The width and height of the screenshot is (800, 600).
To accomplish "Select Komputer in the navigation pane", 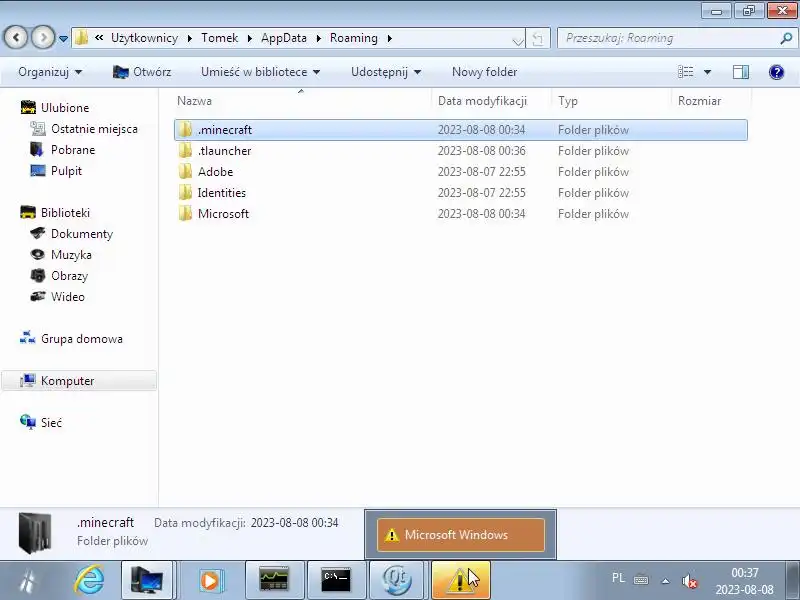I will (79, 381).
